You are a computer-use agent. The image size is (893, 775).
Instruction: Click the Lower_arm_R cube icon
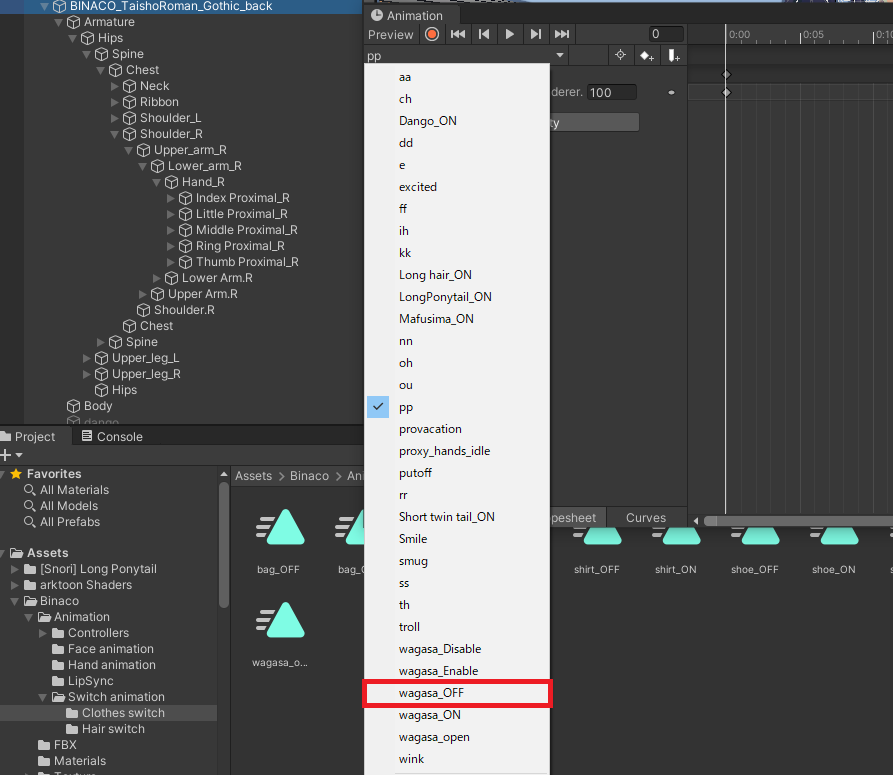pyautogui.click(x=158, y=166)
